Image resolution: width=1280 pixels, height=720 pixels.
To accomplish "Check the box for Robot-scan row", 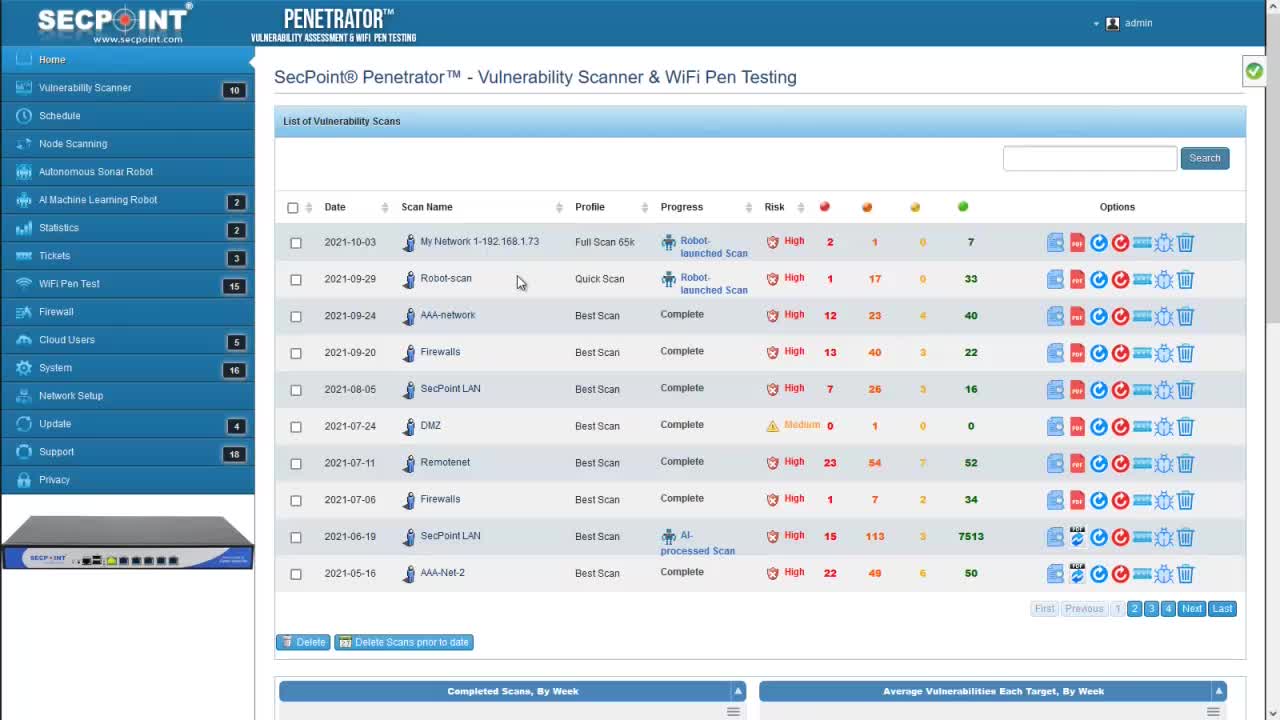I will tap(296, 280).
